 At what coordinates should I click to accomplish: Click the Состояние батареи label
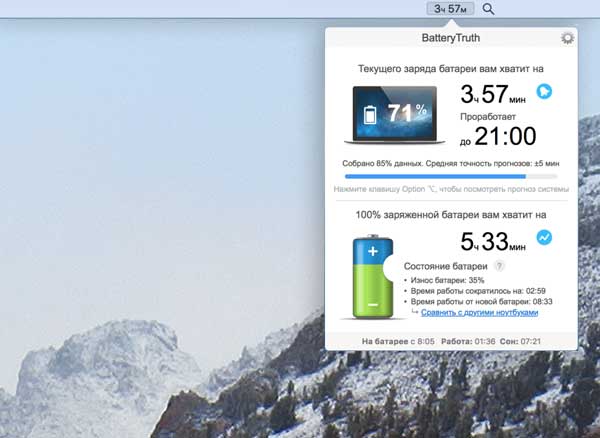tap(445, 266)
